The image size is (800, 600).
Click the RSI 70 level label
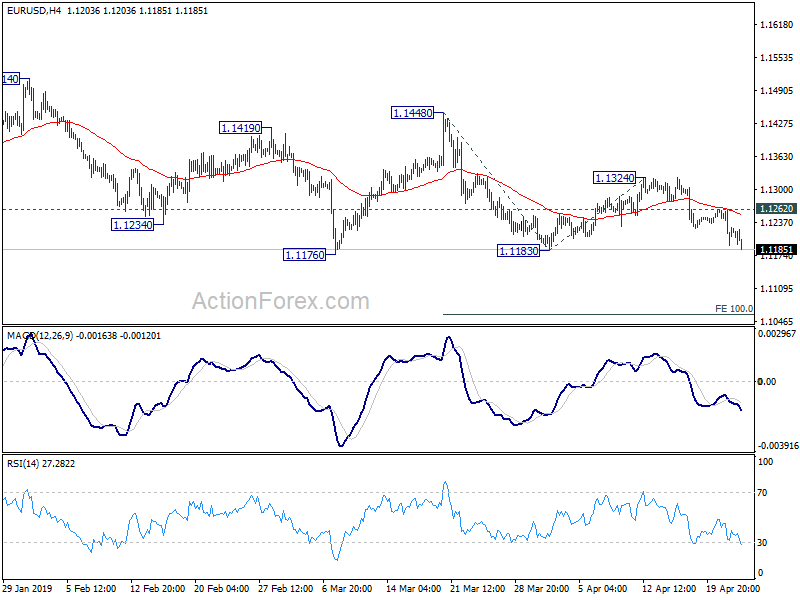tap(762, 492)
